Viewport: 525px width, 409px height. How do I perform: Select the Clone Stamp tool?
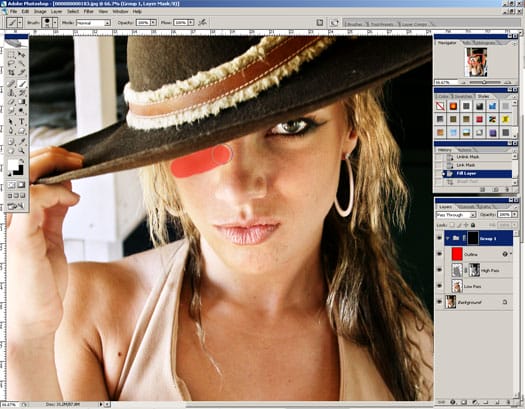[x=11, y=93]
